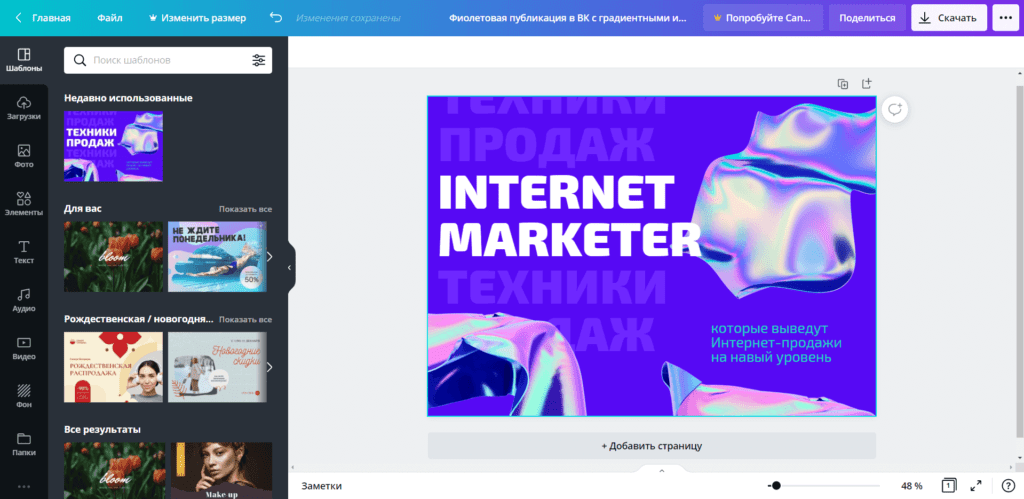Select the которые выведут Интернет-продажи text block
Screen dimensions: 1024x499
coord(776,343)
